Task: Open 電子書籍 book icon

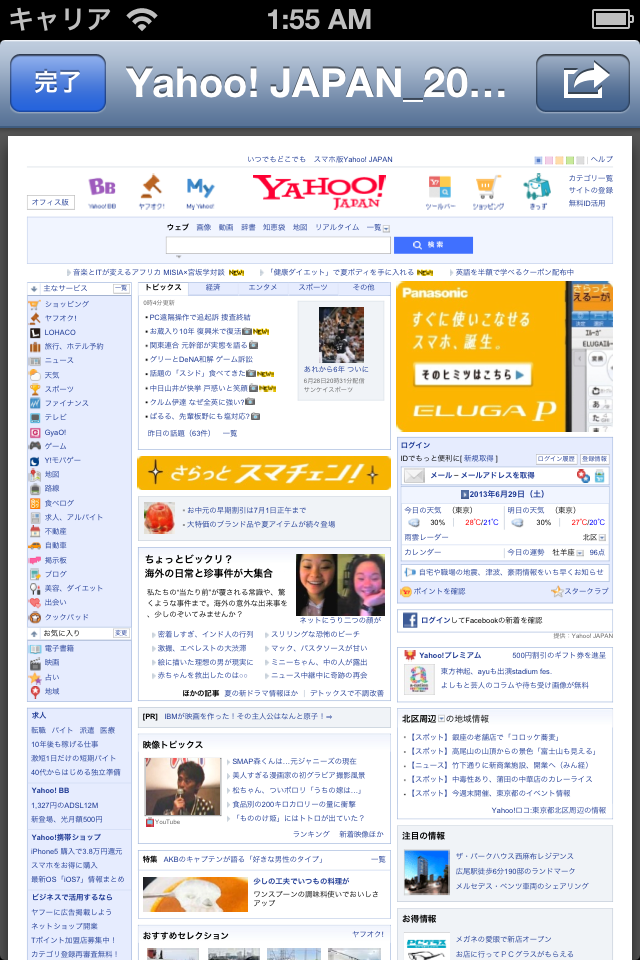Action: point(36,648)
